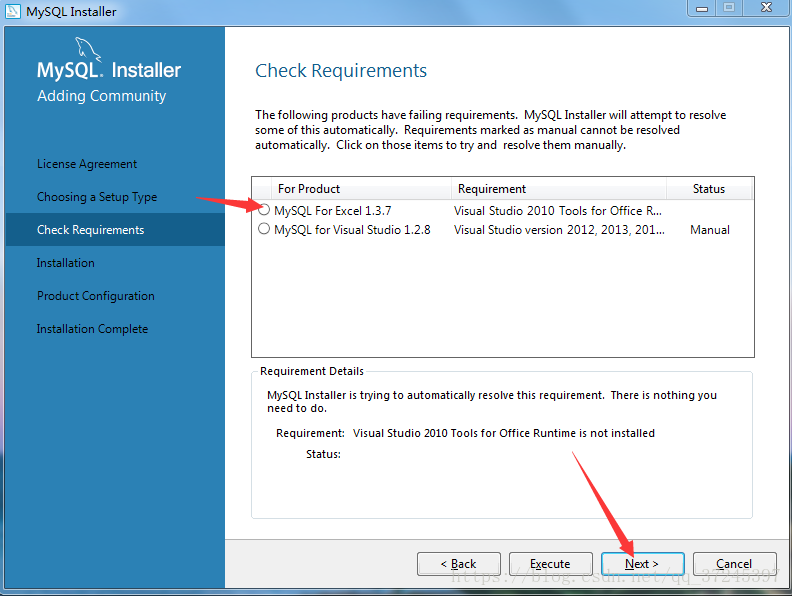
Task: Click the Back button
Action: (459, 564)
